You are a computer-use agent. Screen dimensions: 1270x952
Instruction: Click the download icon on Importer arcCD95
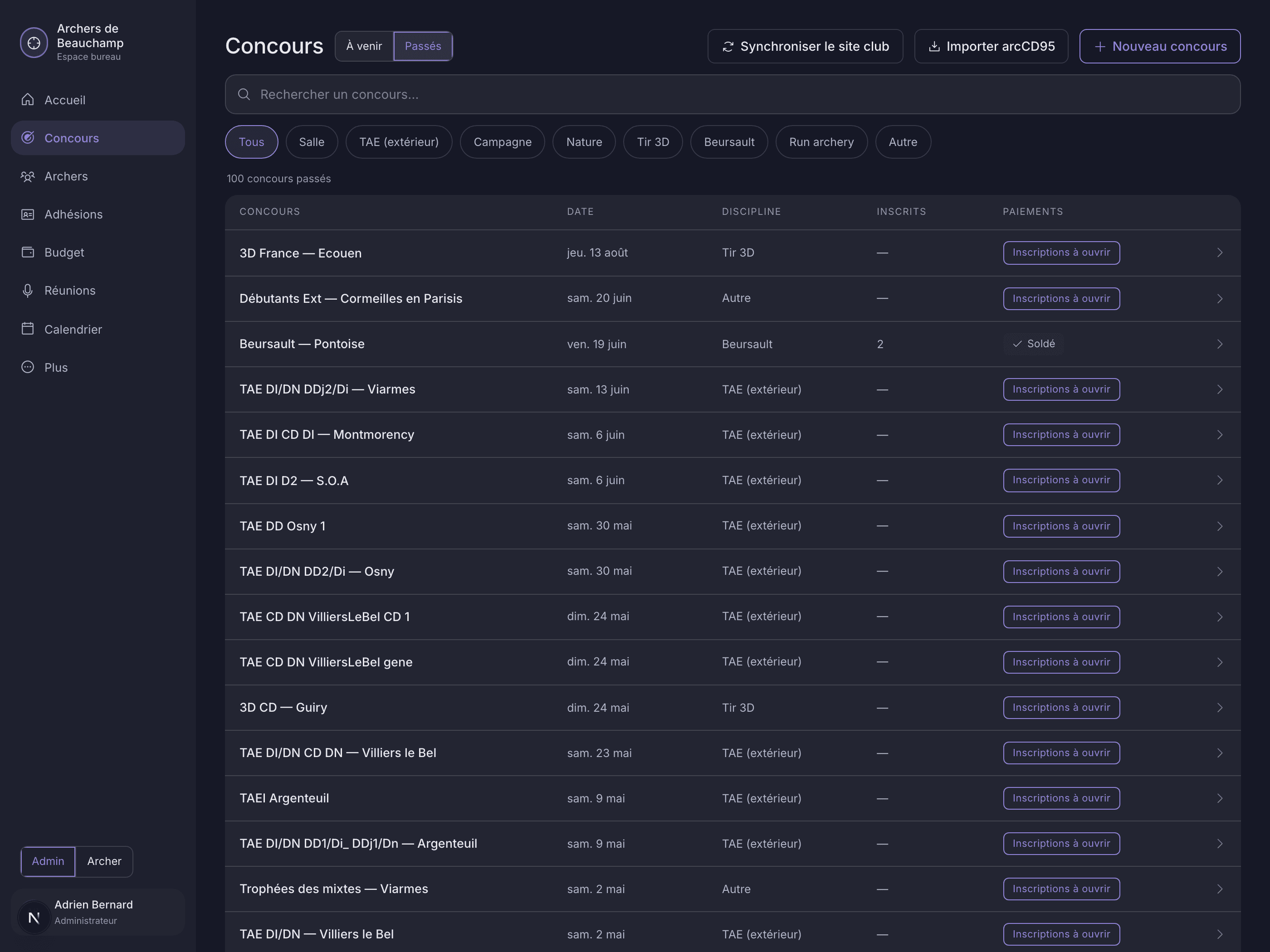(934, 47)
